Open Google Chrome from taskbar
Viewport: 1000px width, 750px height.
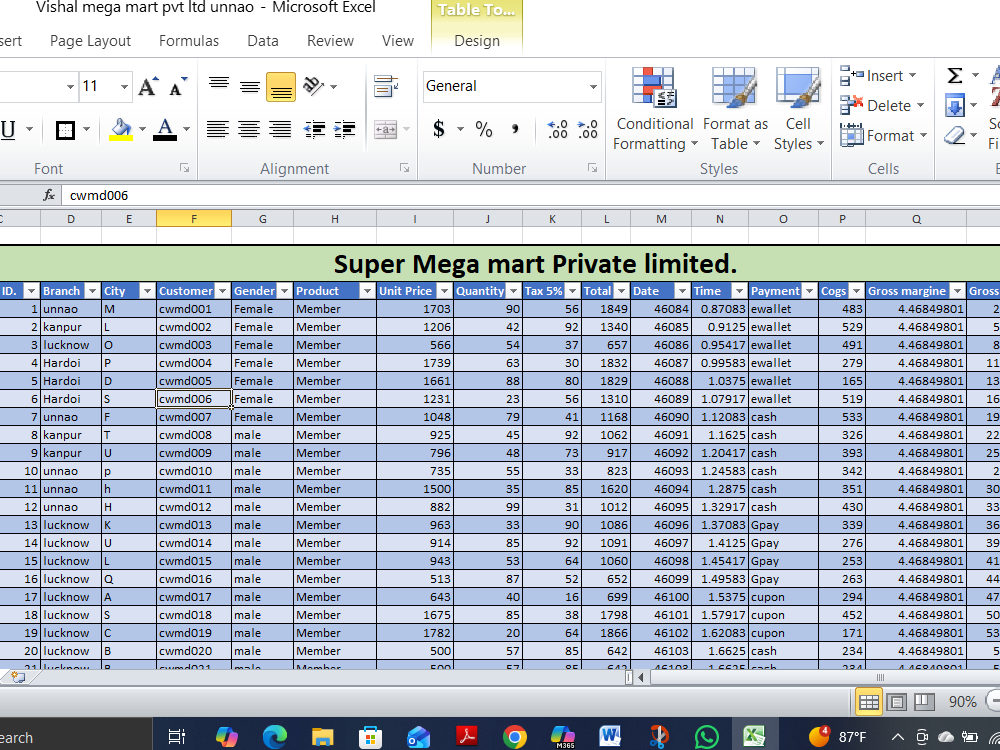pyautogui.click(x=515, y=737)
